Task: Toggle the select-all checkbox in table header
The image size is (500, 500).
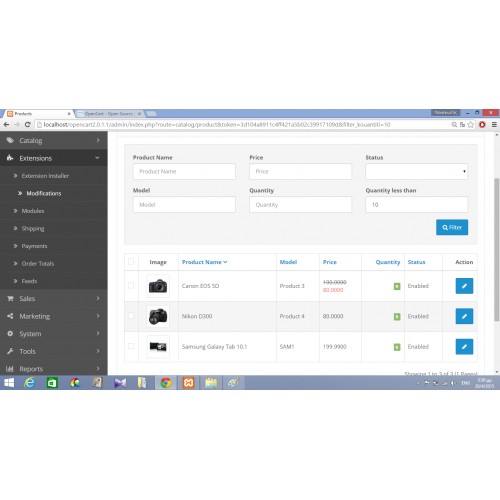Action: click(131, 262)
